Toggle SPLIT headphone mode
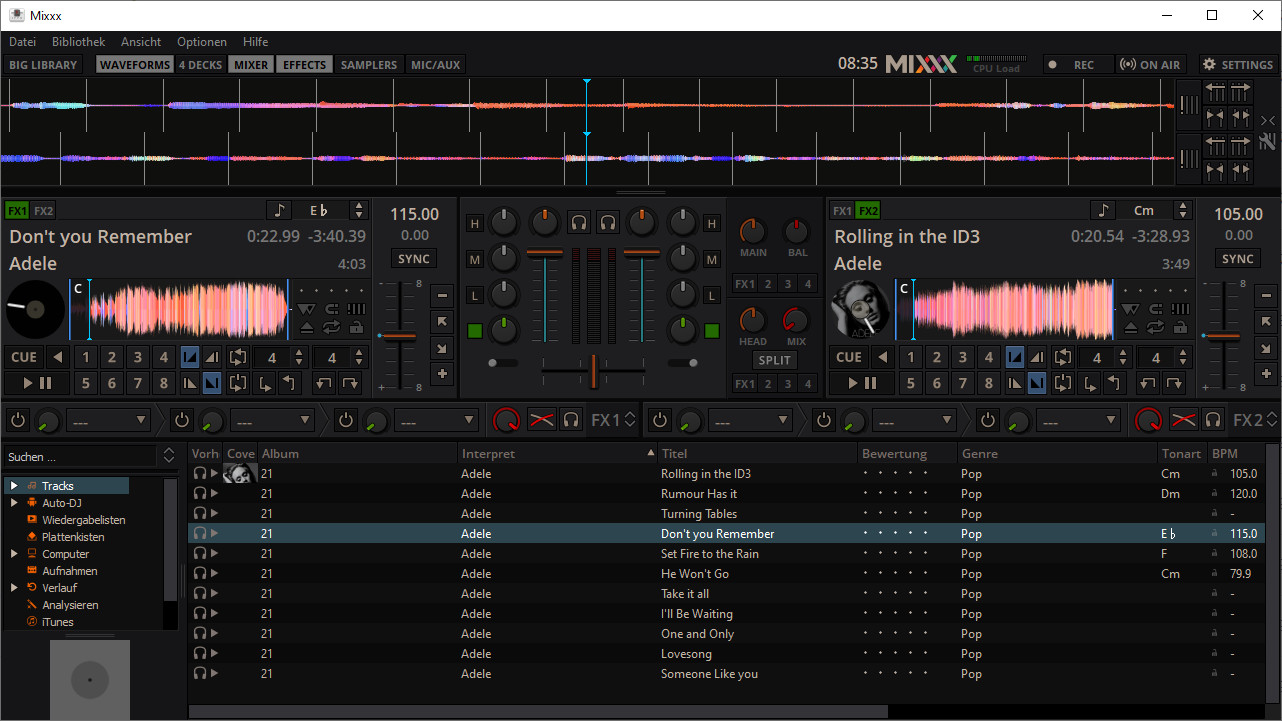1282x721 pixels. point(774,360)
